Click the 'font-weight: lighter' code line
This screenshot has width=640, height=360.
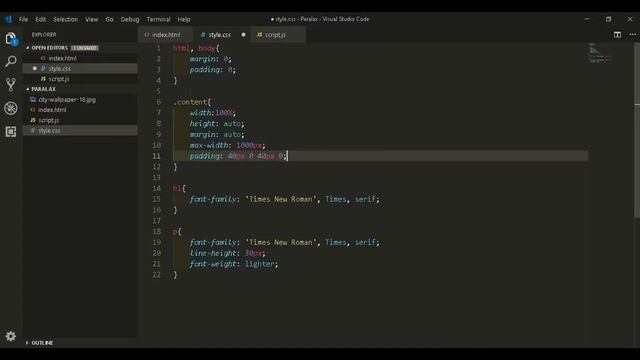pos(233,264)
